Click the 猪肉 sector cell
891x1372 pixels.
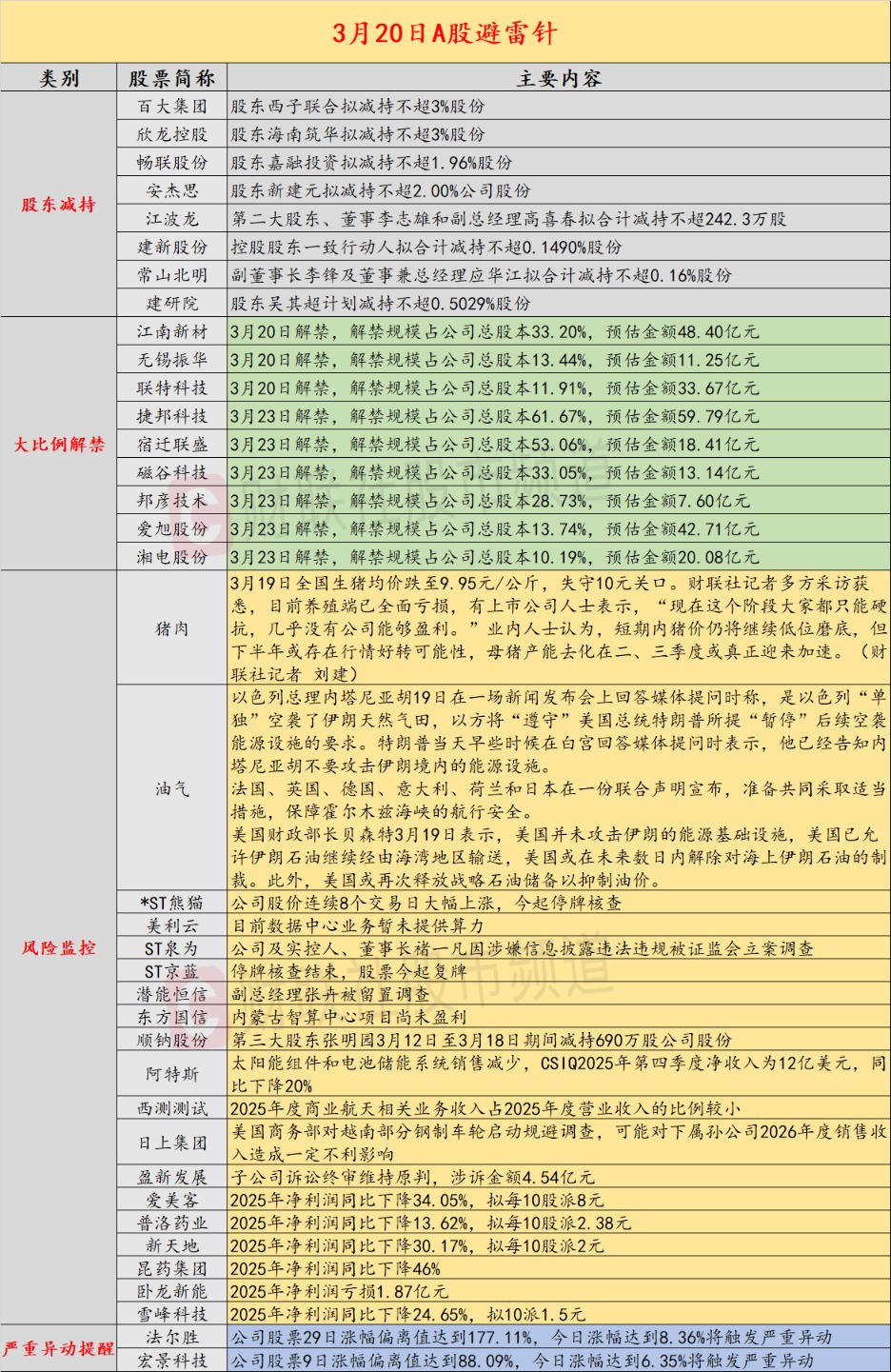pyautogui.click(x=172, y=628)
